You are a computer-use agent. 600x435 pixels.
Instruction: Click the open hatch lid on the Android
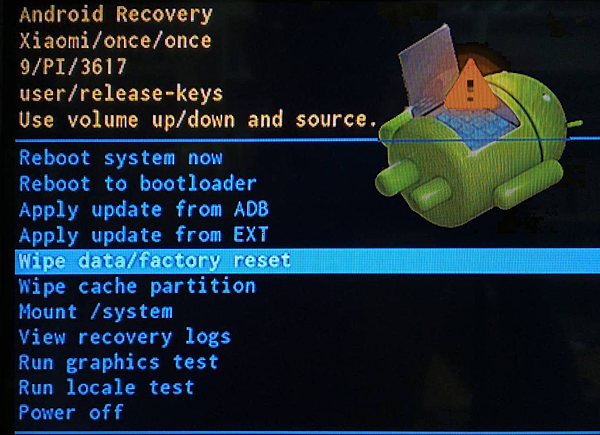coord(429,69)
